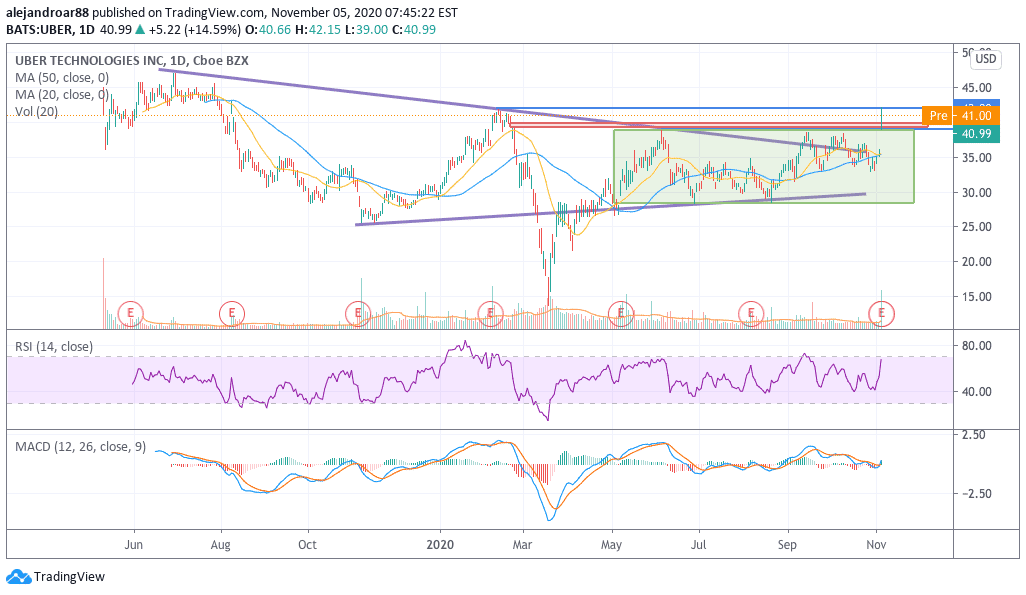Click the bold 2020 year label

click(440, 545)
